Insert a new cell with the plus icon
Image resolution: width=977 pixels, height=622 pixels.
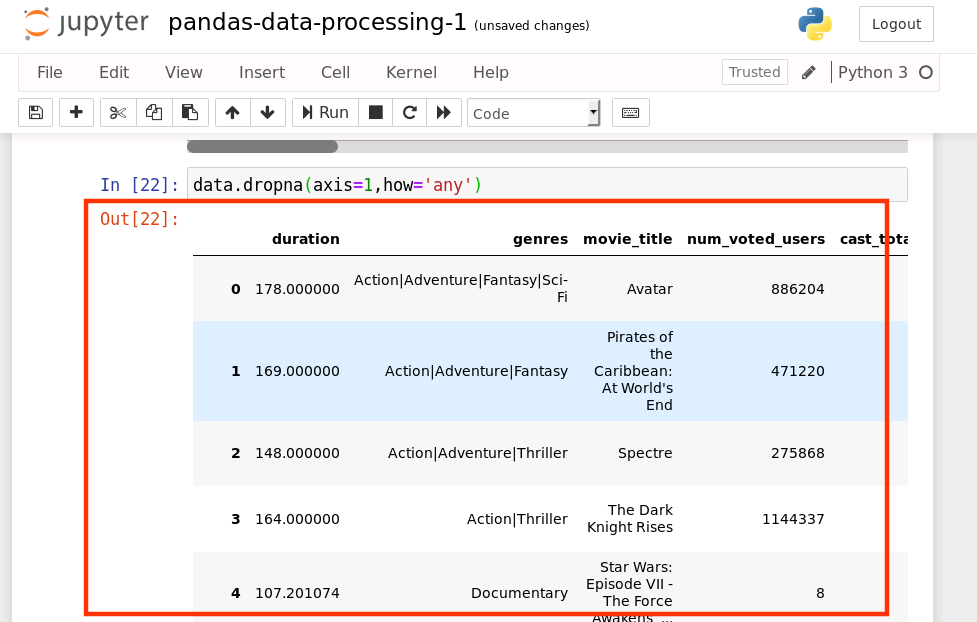pos(76,112)
